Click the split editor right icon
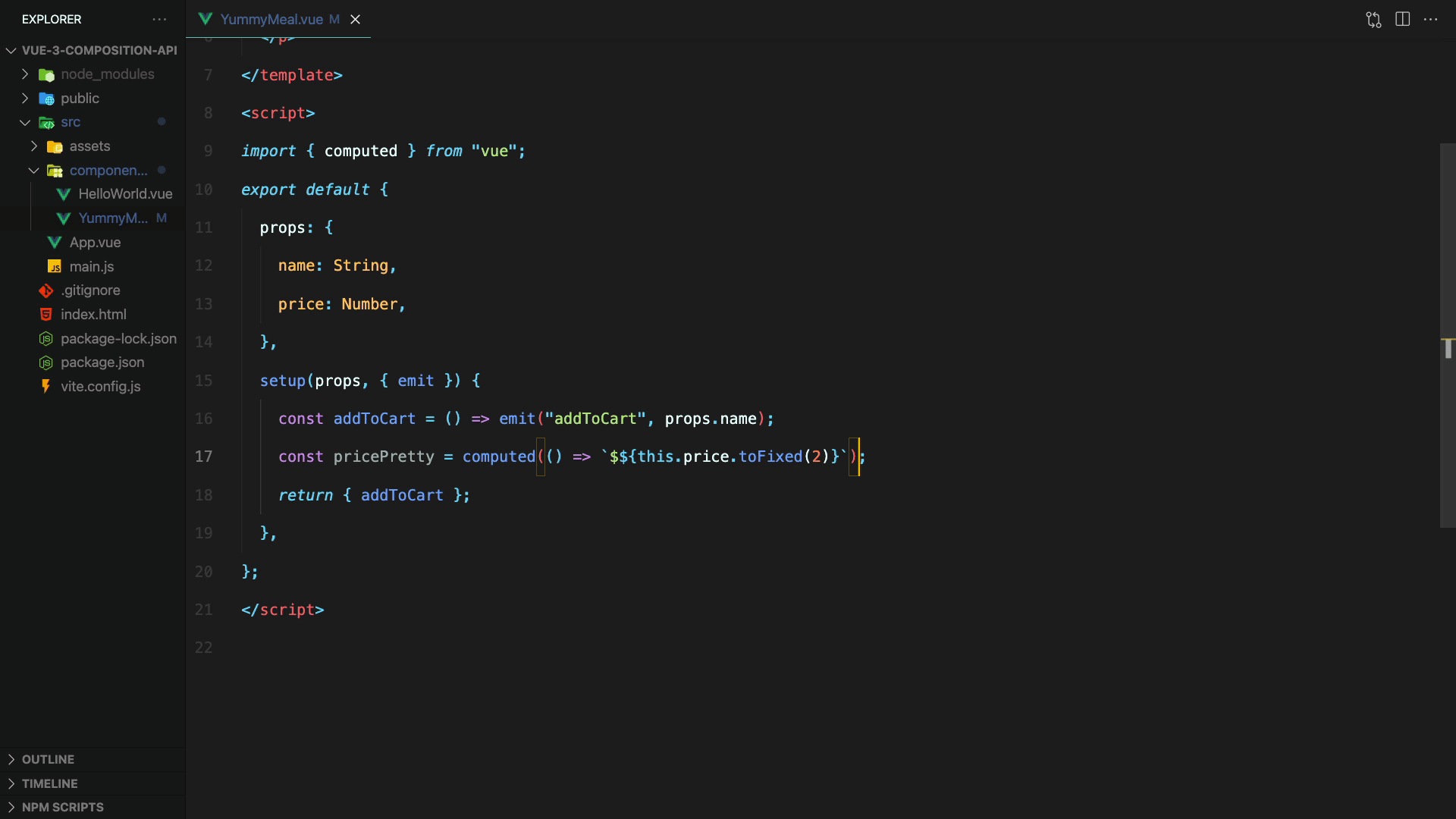Screen dimensions: 1456x819 coord(1402,20)
